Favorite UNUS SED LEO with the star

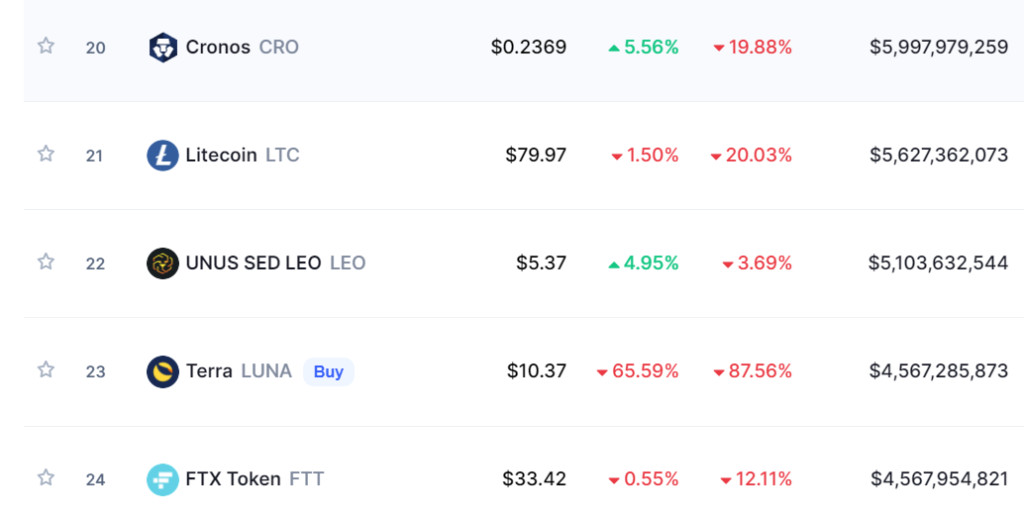click(46, 262)
